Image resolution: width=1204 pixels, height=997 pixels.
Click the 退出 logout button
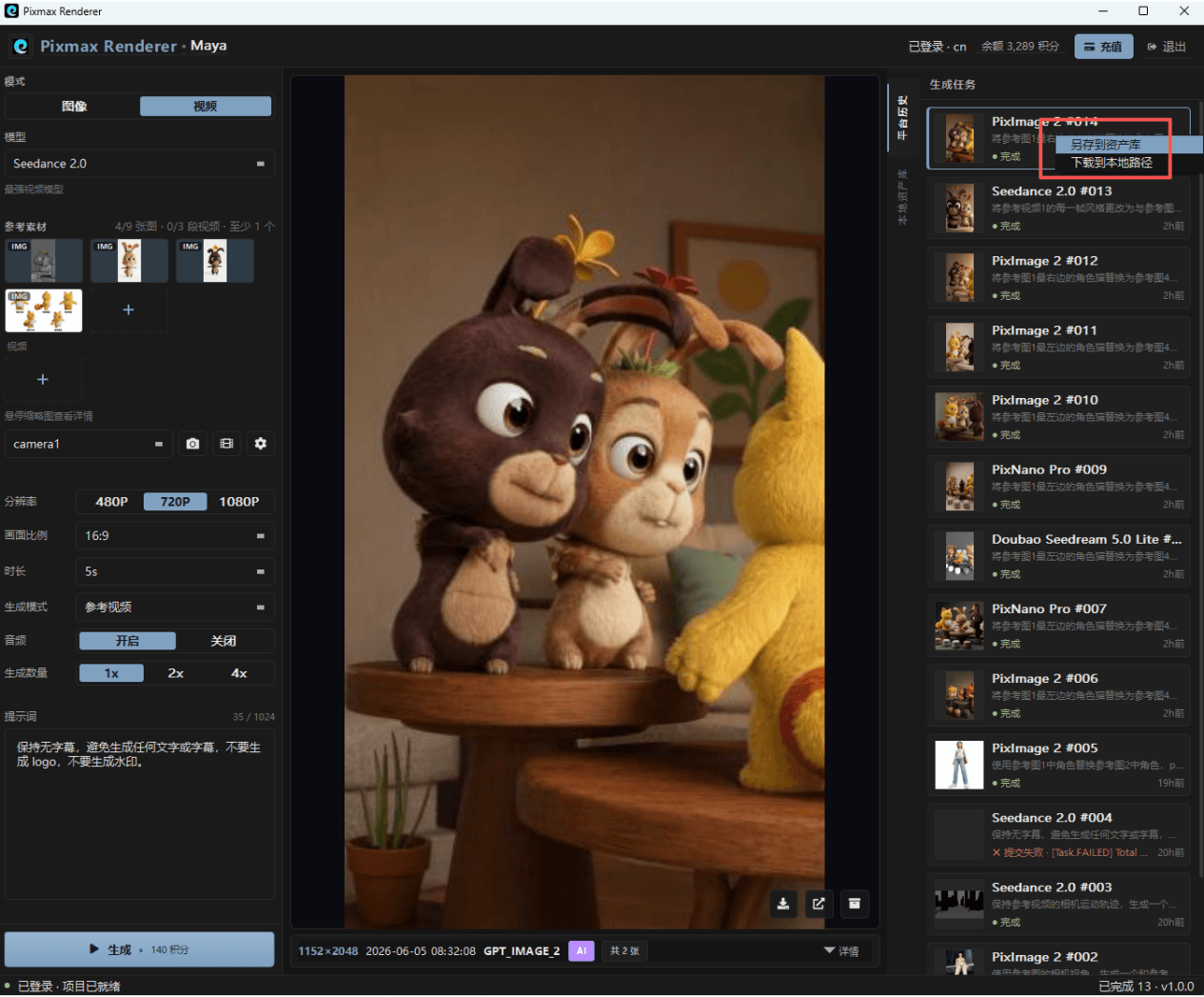(x=1167, y=47)
